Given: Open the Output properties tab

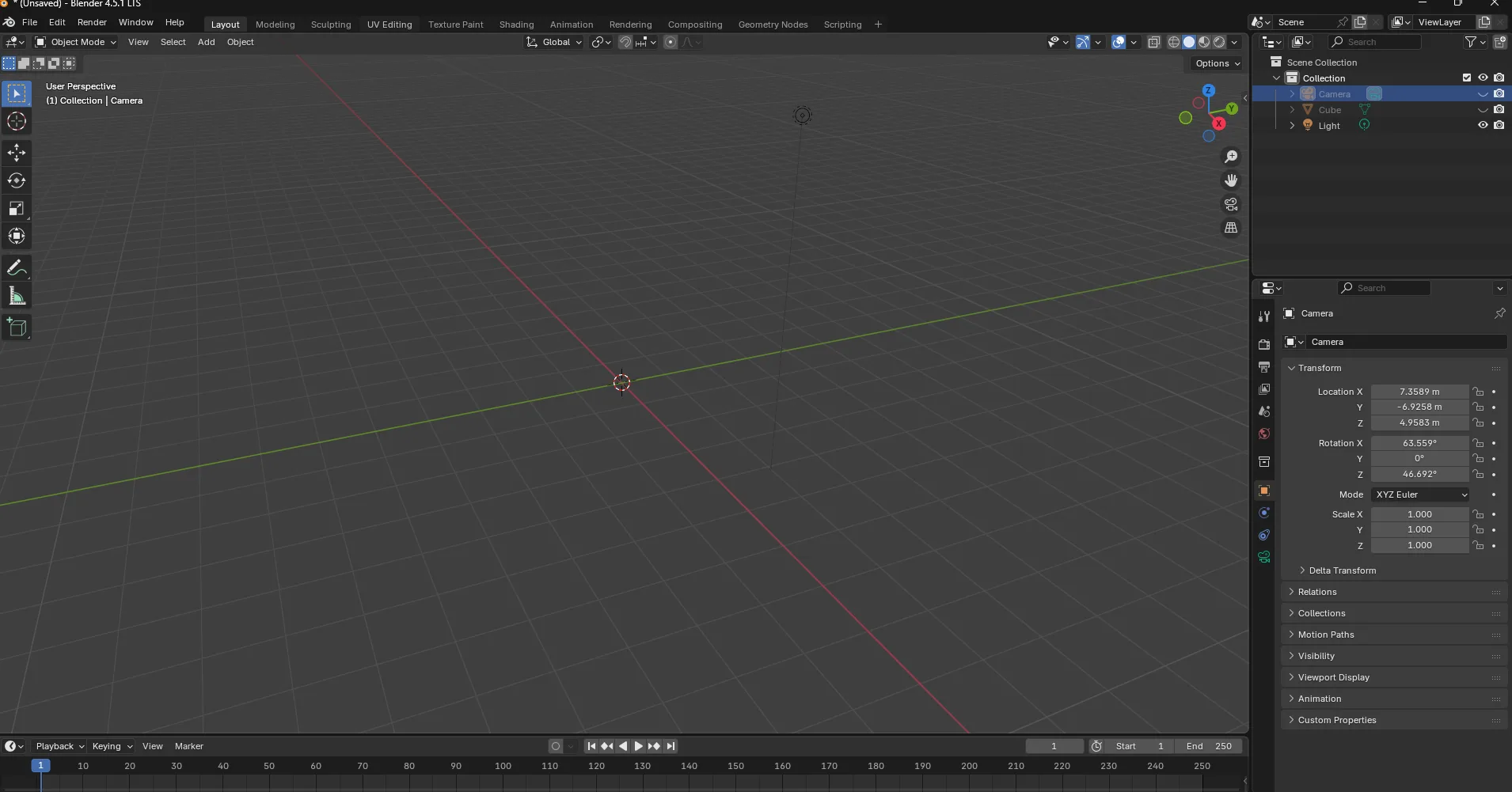Looking at the screenshot, I should coord(1264,367).
